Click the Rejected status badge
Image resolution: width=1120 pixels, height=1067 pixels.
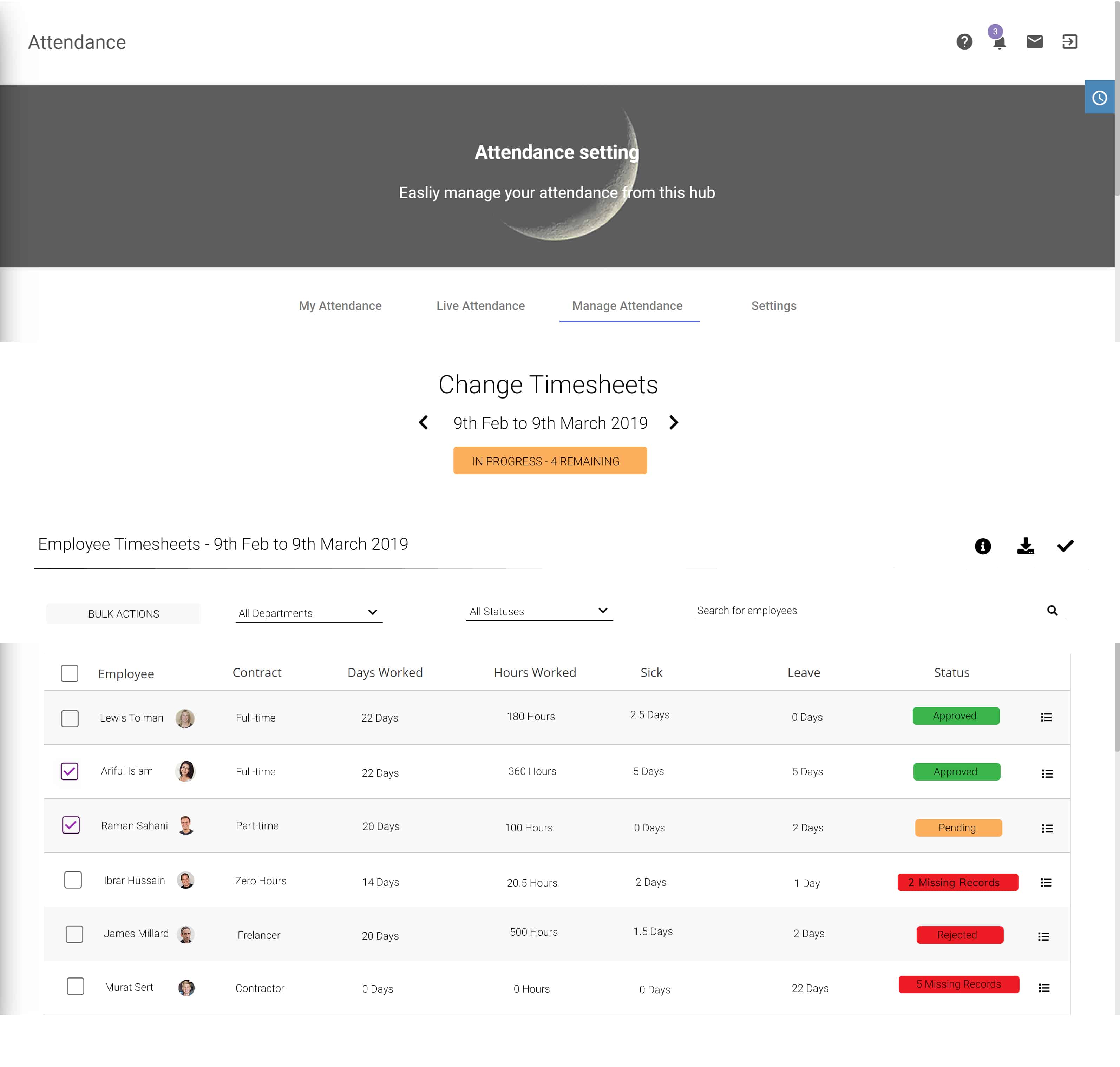pos(959,935)
